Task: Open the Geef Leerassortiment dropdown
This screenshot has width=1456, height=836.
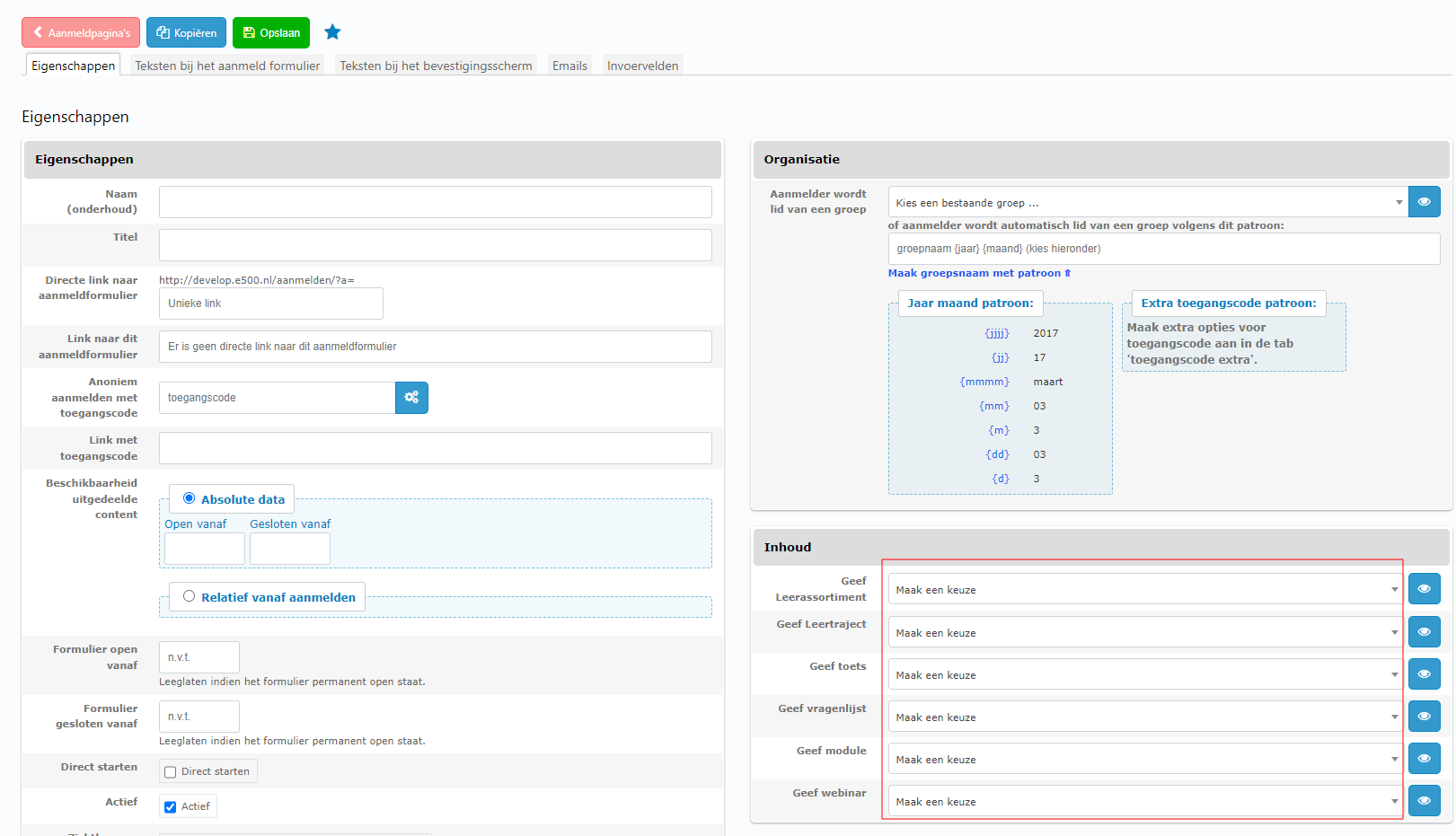Action: point(1144,590)
